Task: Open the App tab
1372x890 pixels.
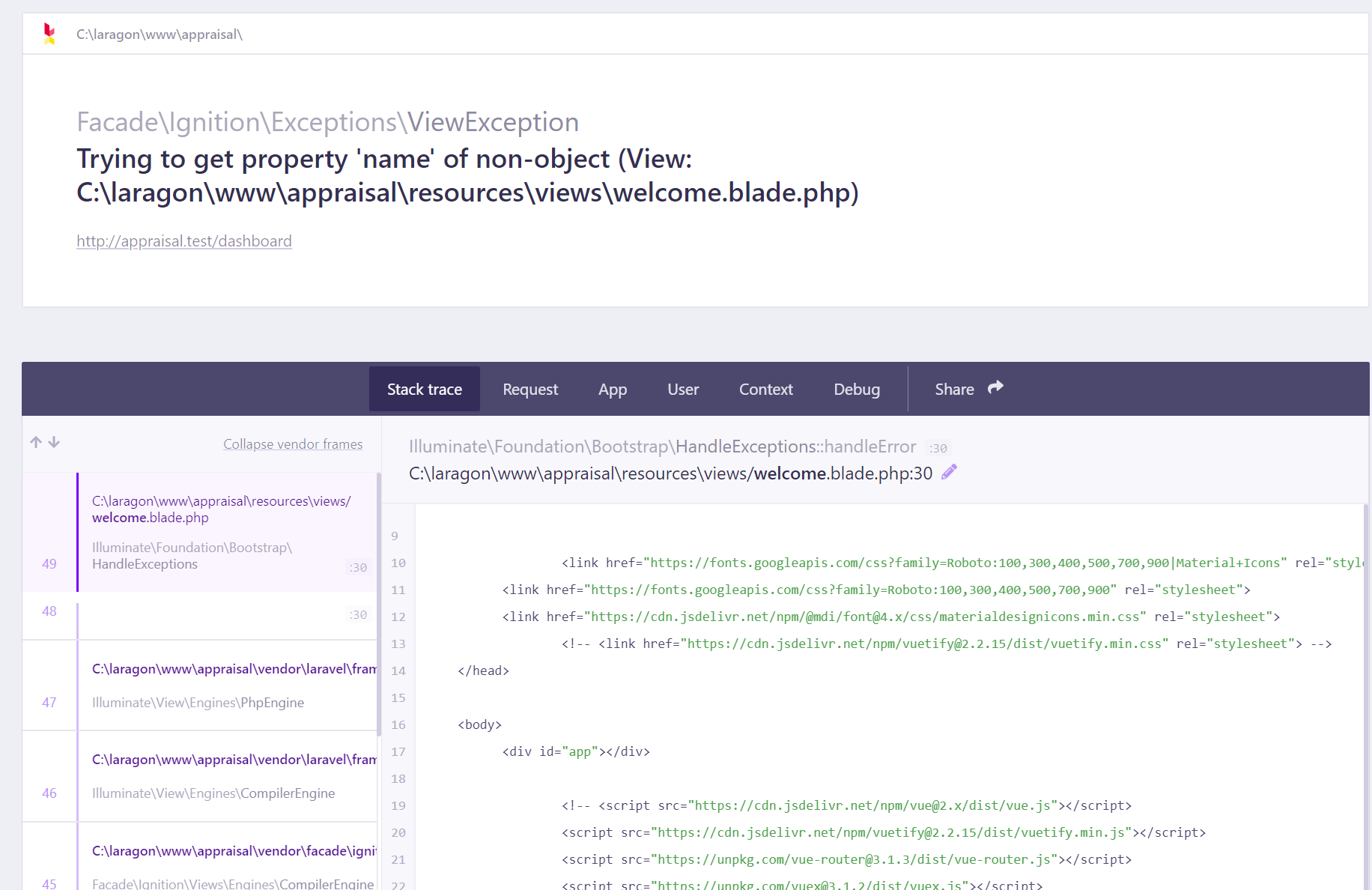Action: 612,390
